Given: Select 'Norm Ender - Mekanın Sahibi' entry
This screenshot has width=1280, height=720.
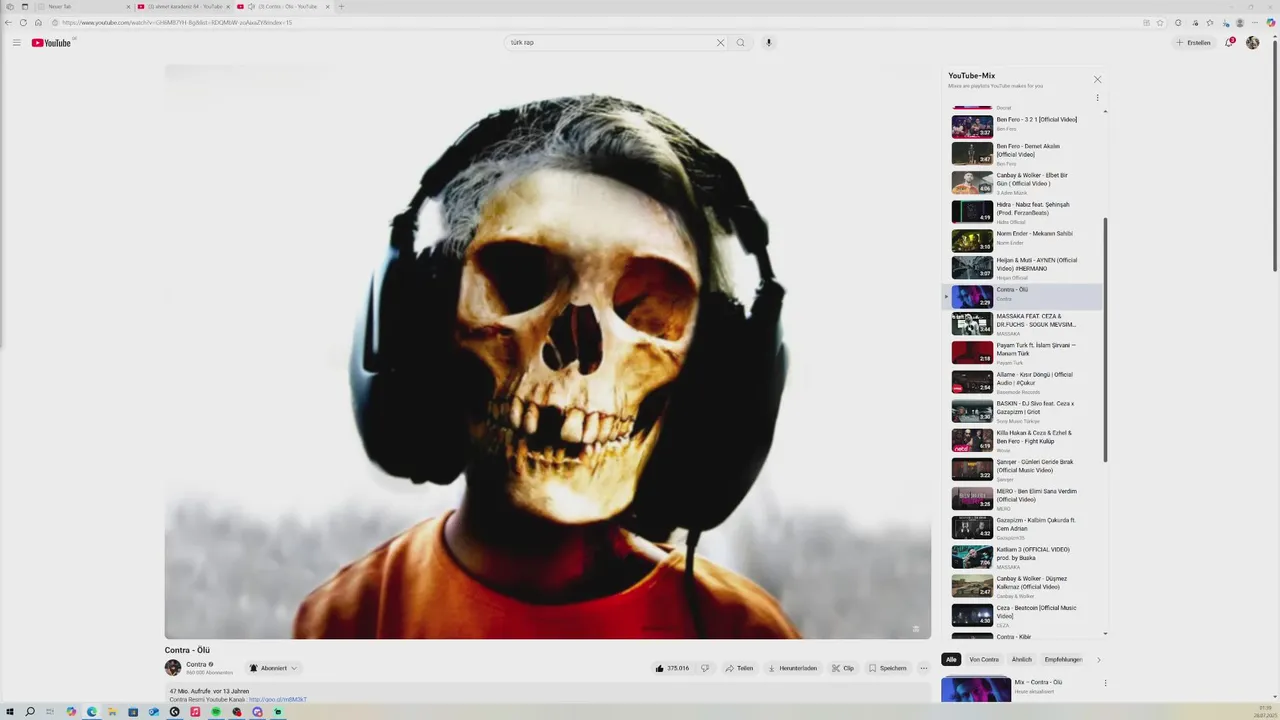Looking at the screenshot, I should [x=1023, y=240].
